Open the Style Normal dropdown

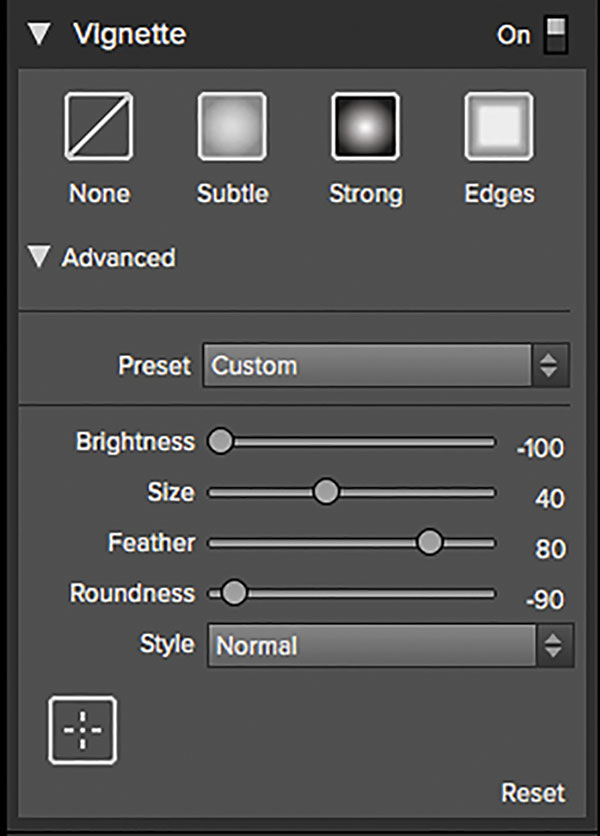390,645
